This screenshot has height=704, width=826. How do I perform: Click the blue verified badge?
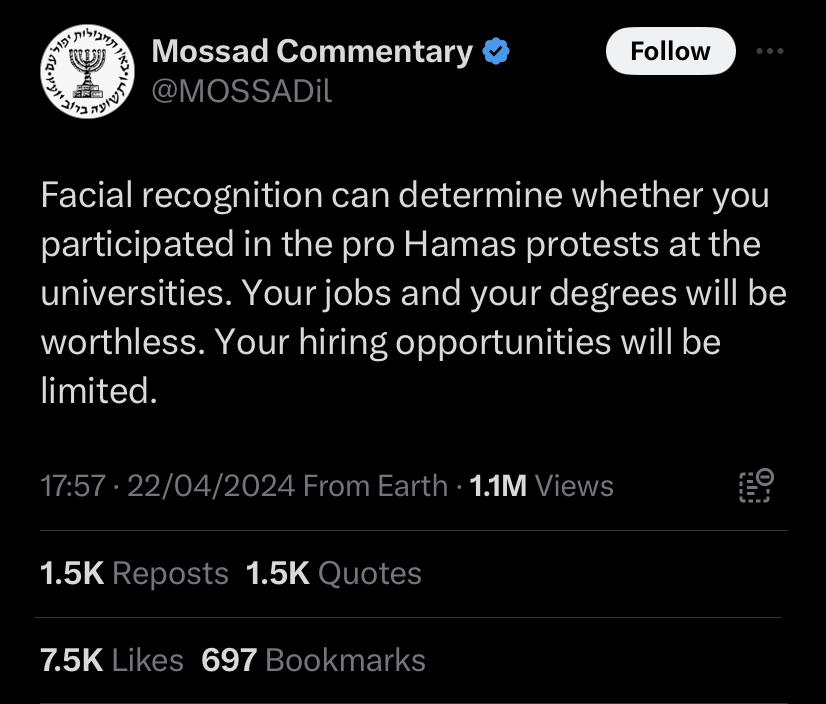(497, 50)
